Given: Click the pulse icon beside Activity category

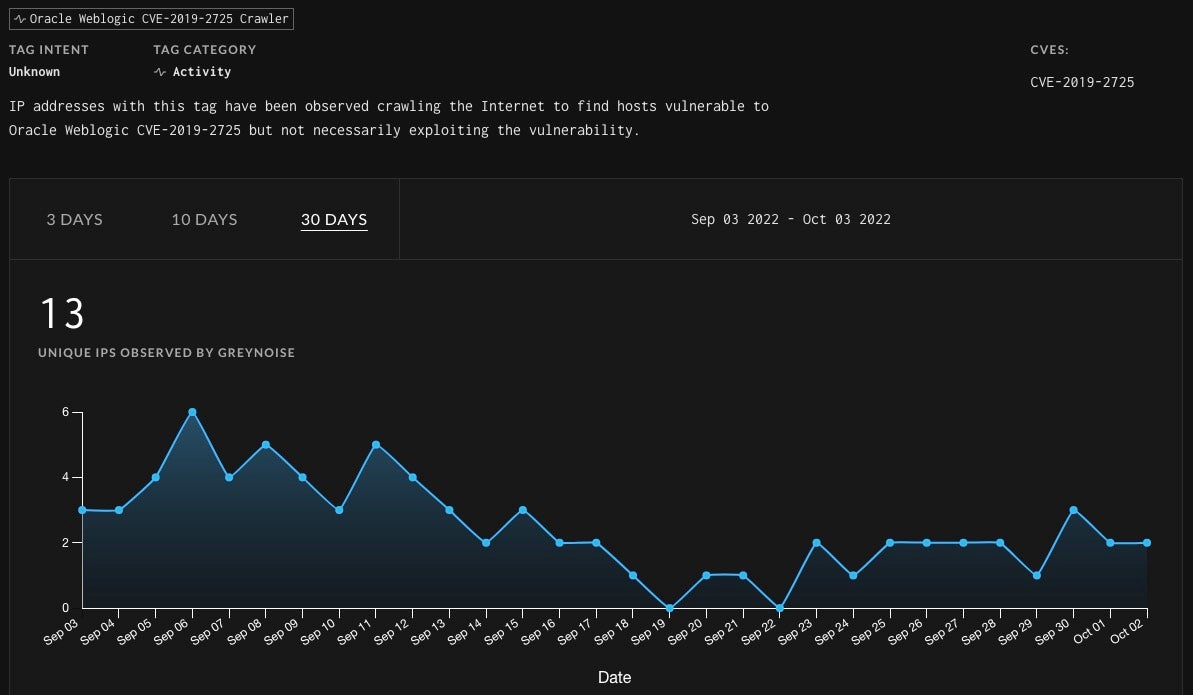Looking at the screenshot, I should click(160, 72).
